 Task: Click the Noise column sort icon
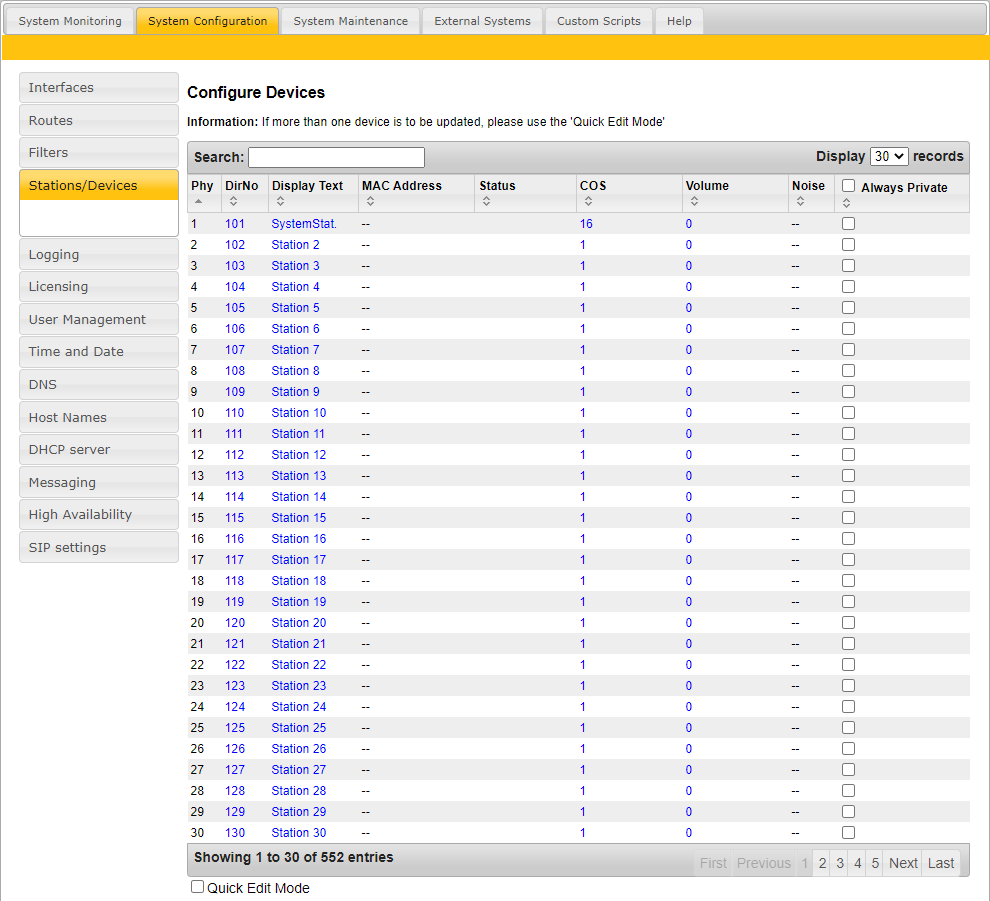(800, 201)
